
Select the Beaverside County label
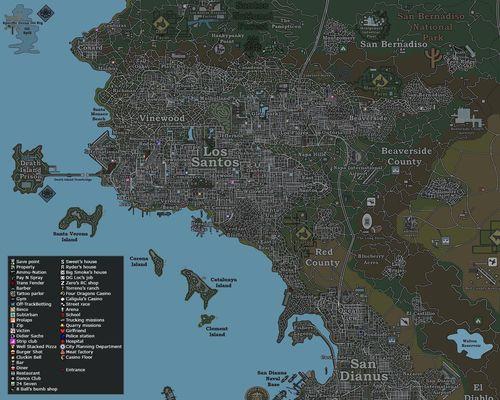coord(406,156)
